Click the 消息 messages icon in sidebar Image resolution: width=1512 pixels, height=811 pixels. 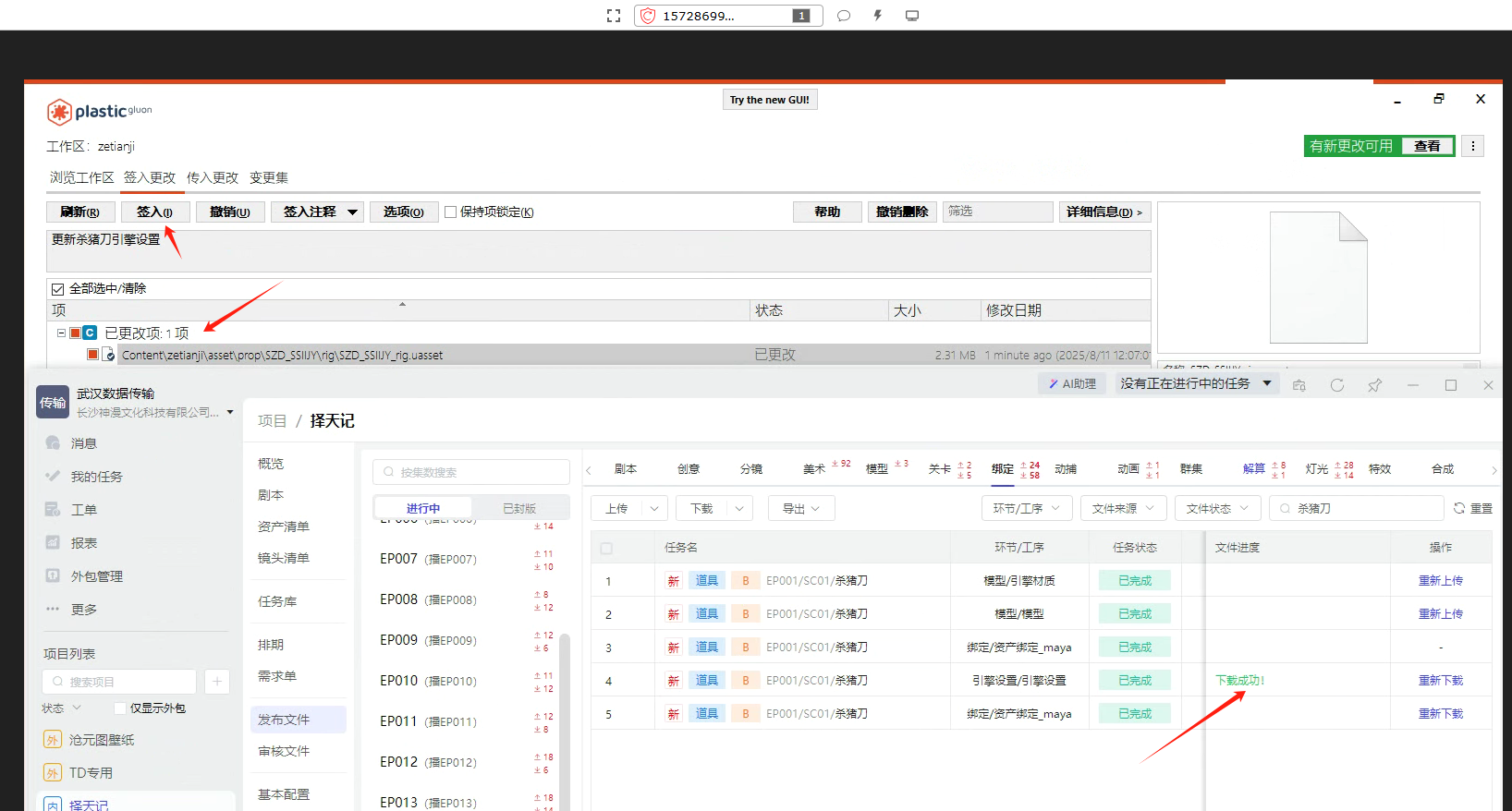54,443
